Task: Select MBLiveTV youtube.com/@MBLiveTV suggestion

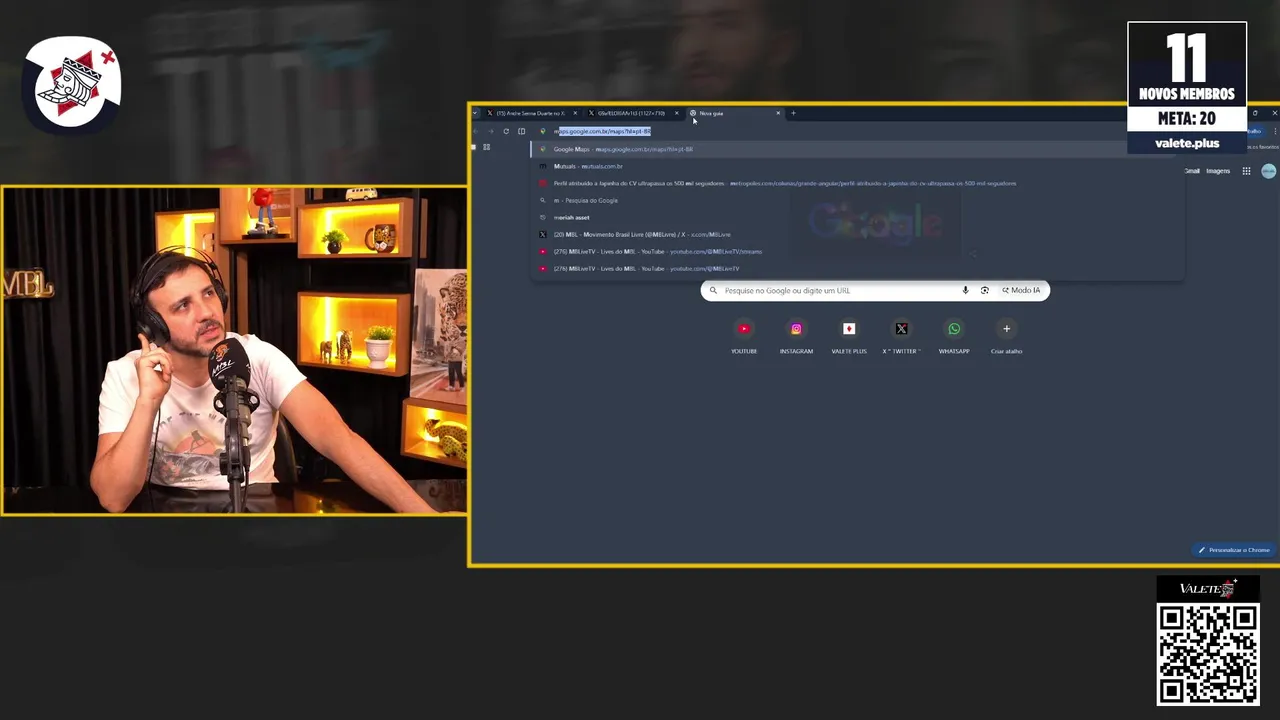Action: [x=856, y=268]
